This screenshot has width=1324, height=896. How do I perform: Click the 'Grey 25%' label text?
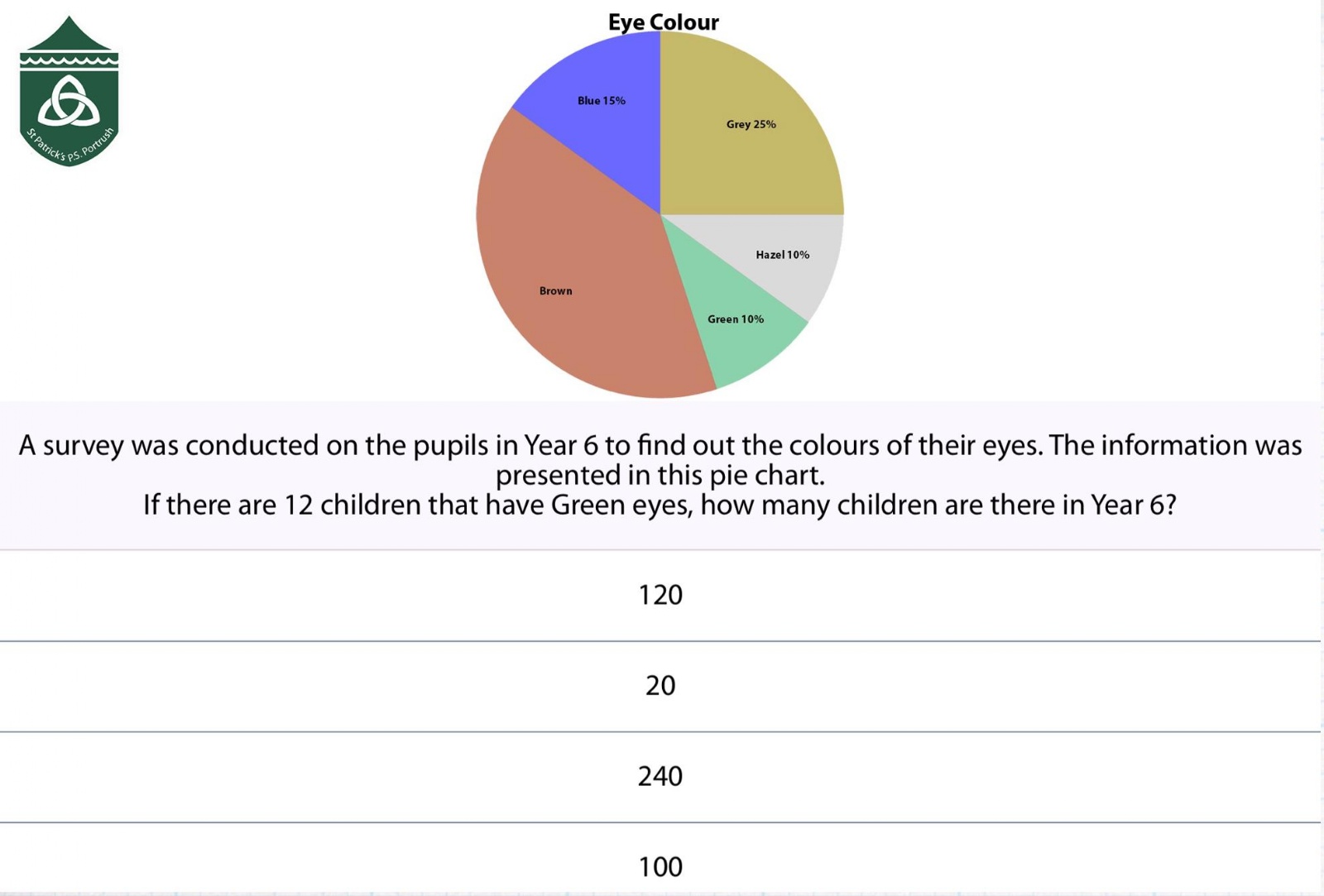tap(751, 124)
